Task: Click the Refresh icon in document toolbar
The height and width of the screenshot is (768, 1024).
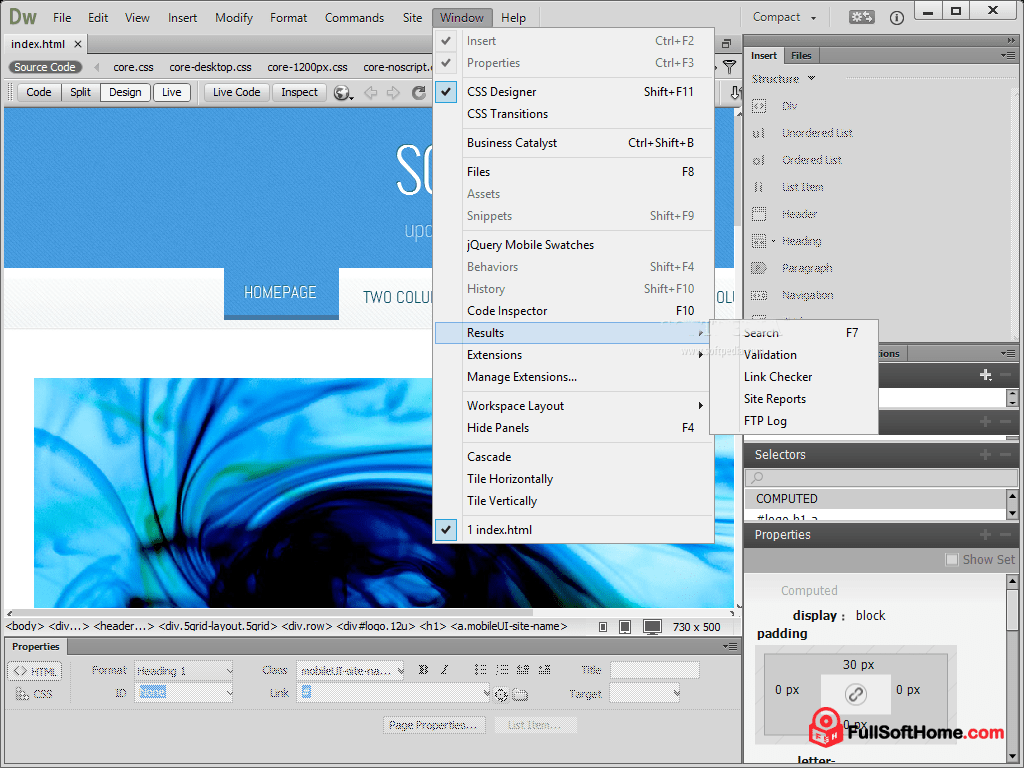Action: point(419,92)
